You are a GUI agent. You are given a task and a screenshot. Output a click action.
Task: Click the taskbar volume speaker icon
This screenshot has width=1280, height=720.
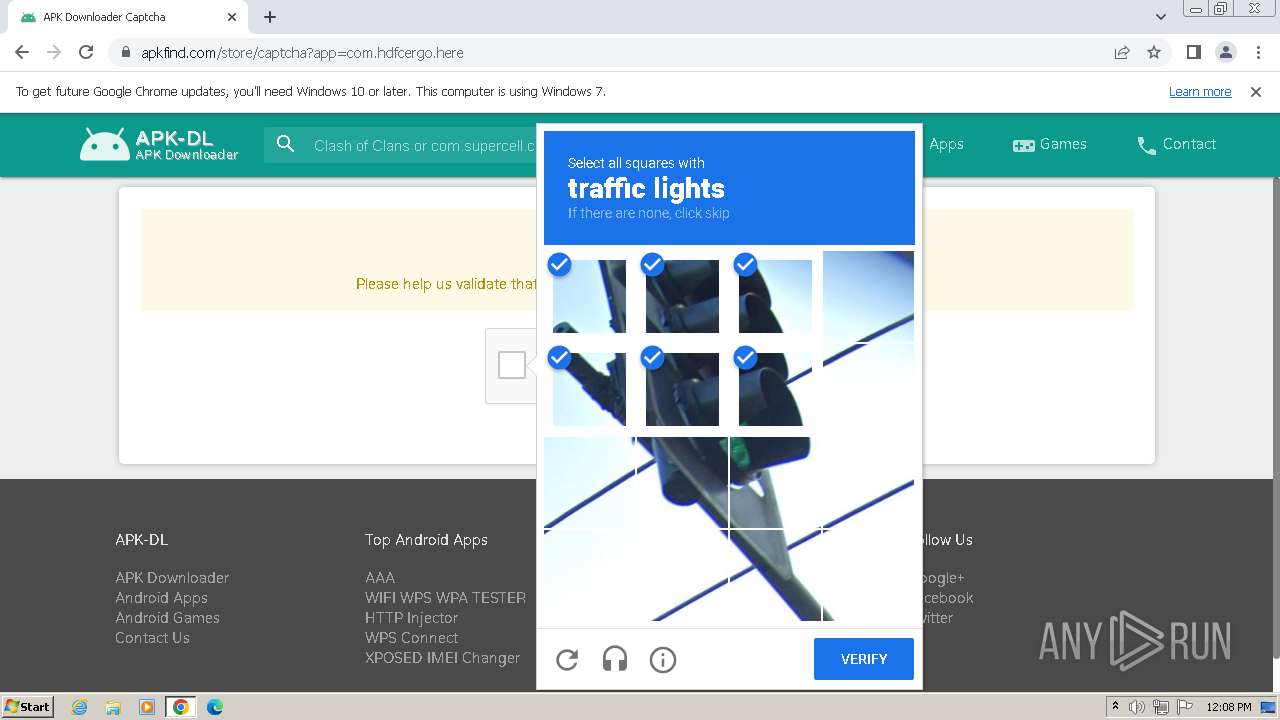(x=1137, y=707)
